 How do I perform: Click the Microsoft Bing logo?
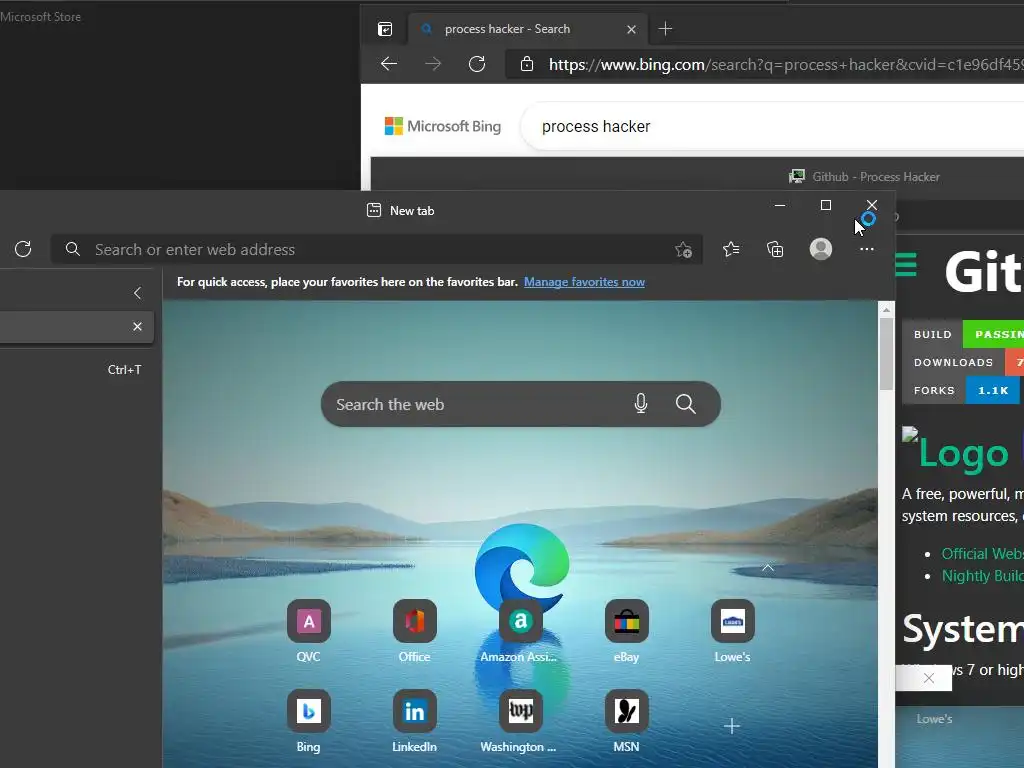pos(443,126)
